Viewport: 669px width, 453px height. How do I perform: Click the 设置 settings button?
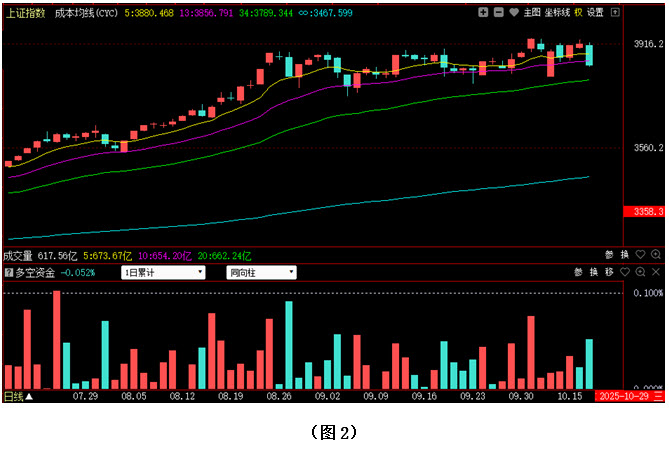click(596, 13)
